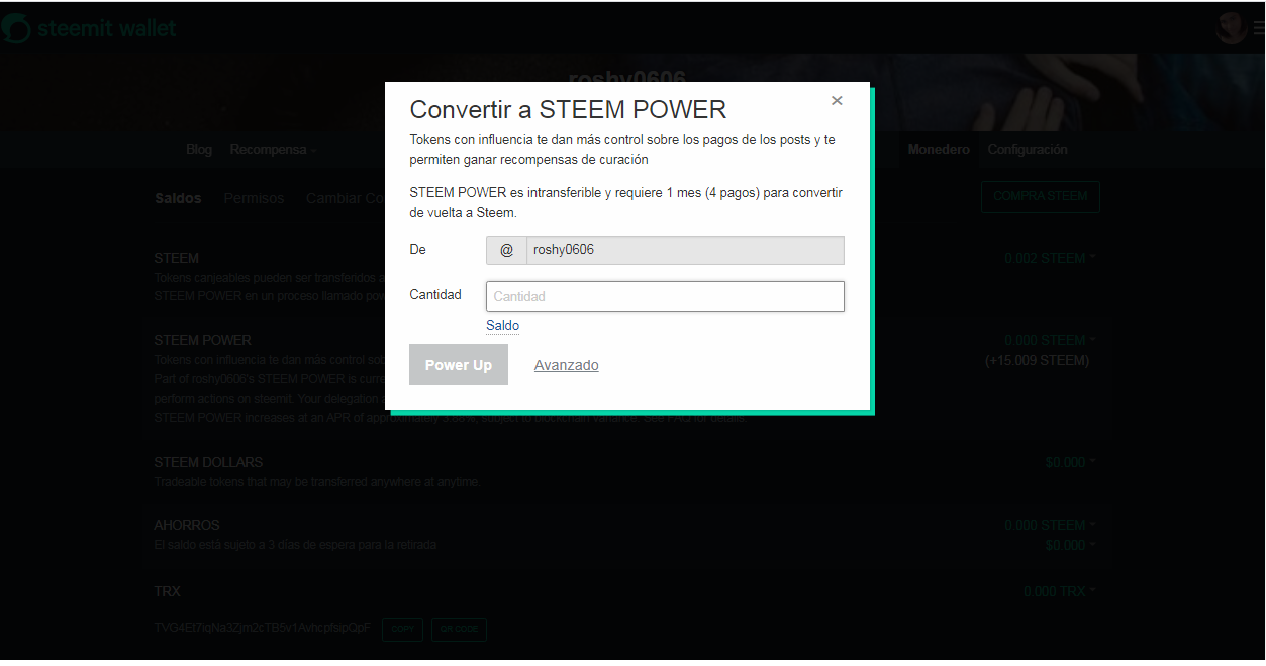Click the TRX address beginning TVG4Et7

pos(262,628)
